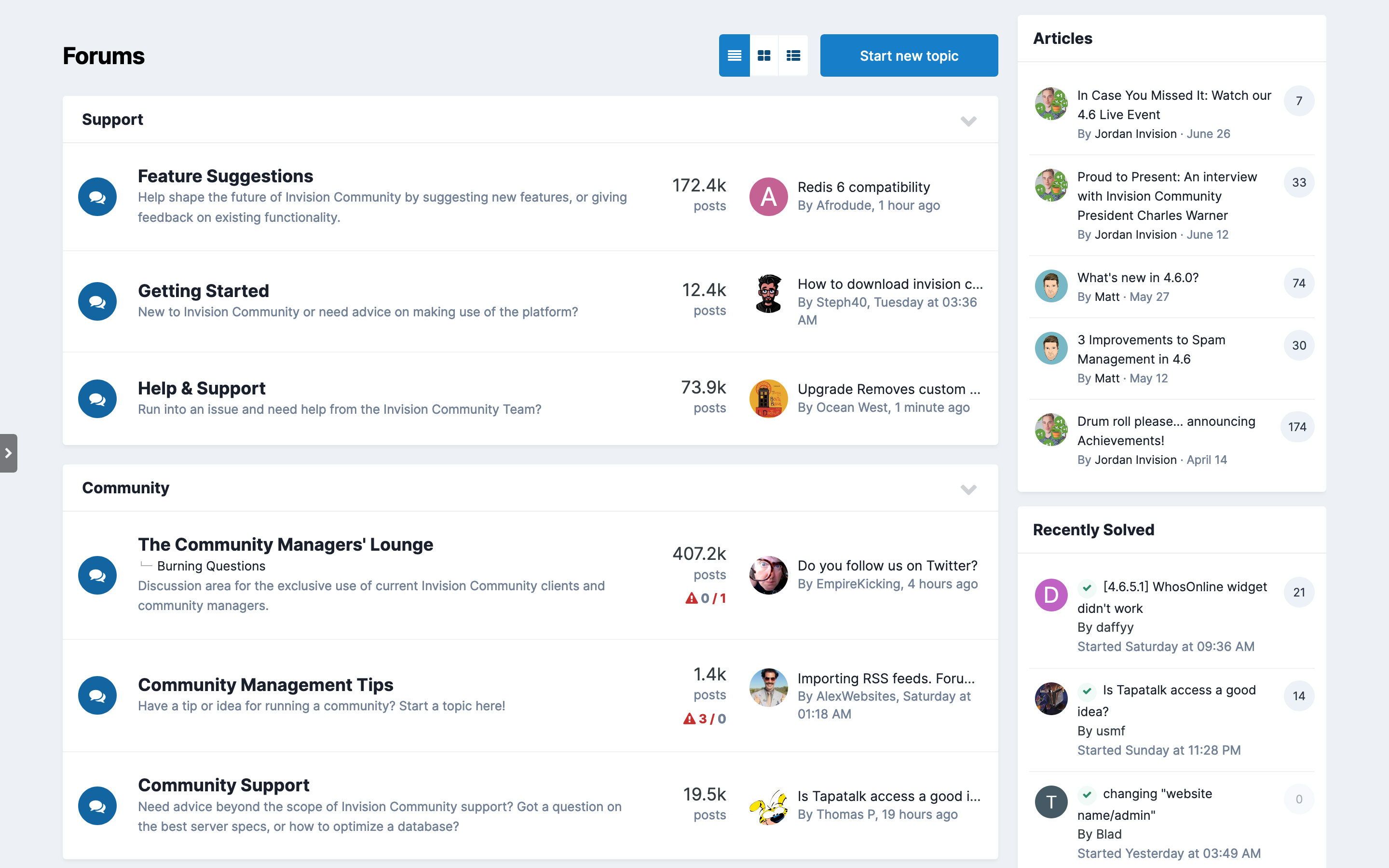
Task: Click Getting Started forum chat icon
Action: (x=97, y=301)
